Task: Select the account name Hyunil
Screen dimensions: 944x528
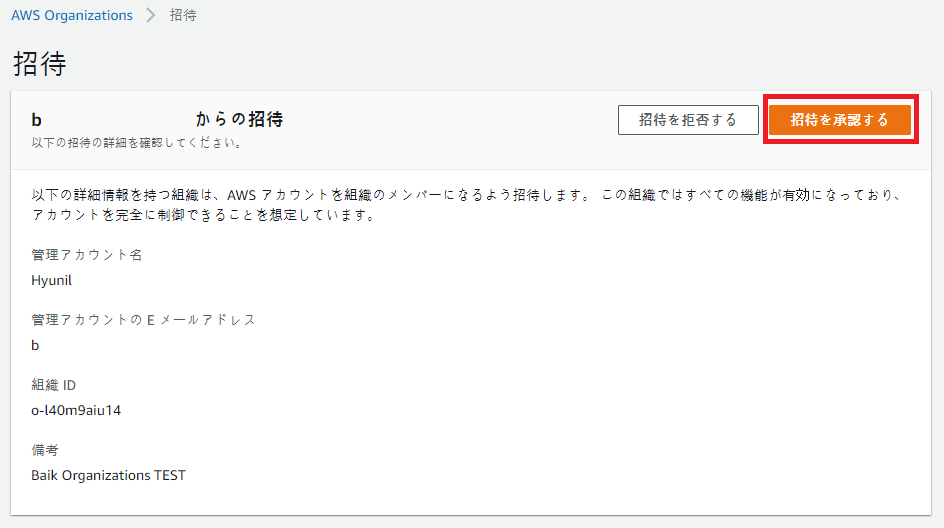Action: [x=52, y=280]
